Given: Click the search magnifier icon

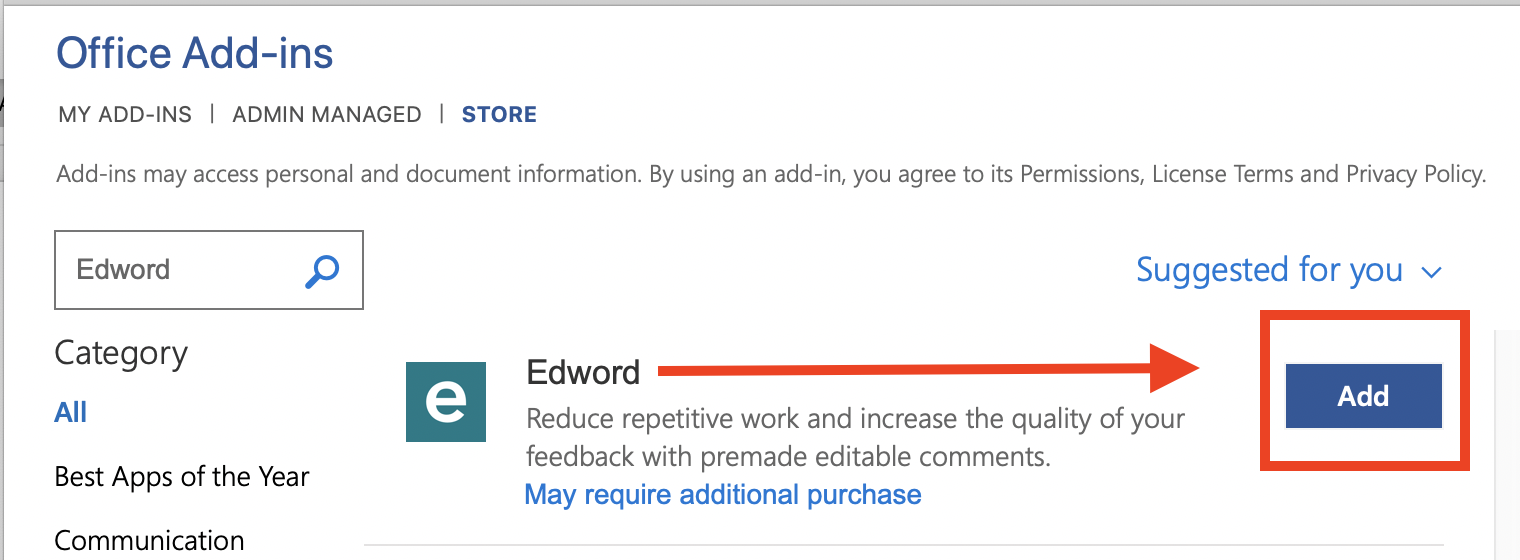Looking at the screenshot, I should (322, 270).
